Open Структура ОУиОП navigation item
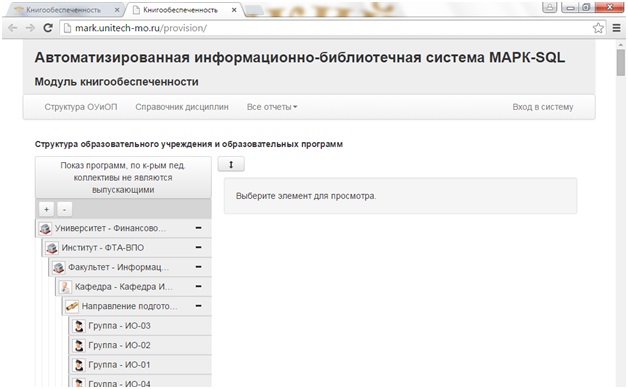The image size is (628, 389). pos(81,107)
